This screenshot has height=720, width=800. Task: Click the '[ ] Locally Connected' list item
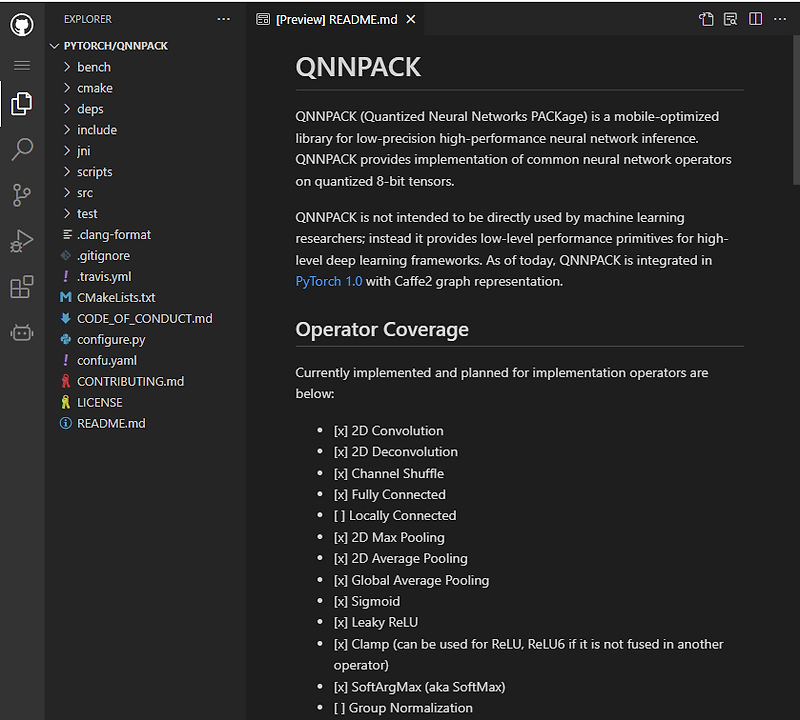[394, 515]
